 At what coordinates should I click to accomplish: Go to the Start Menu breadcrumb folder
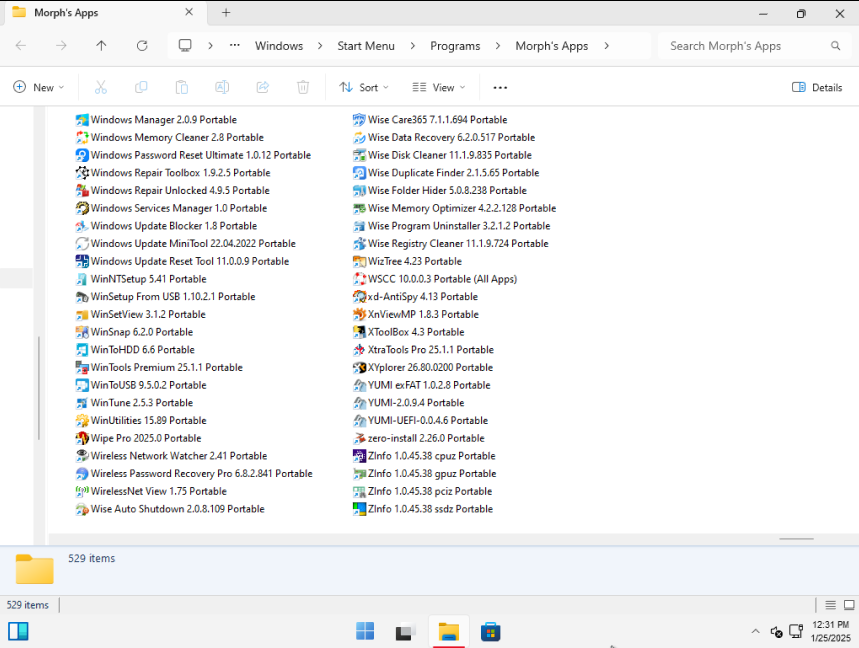pos(366,46)
